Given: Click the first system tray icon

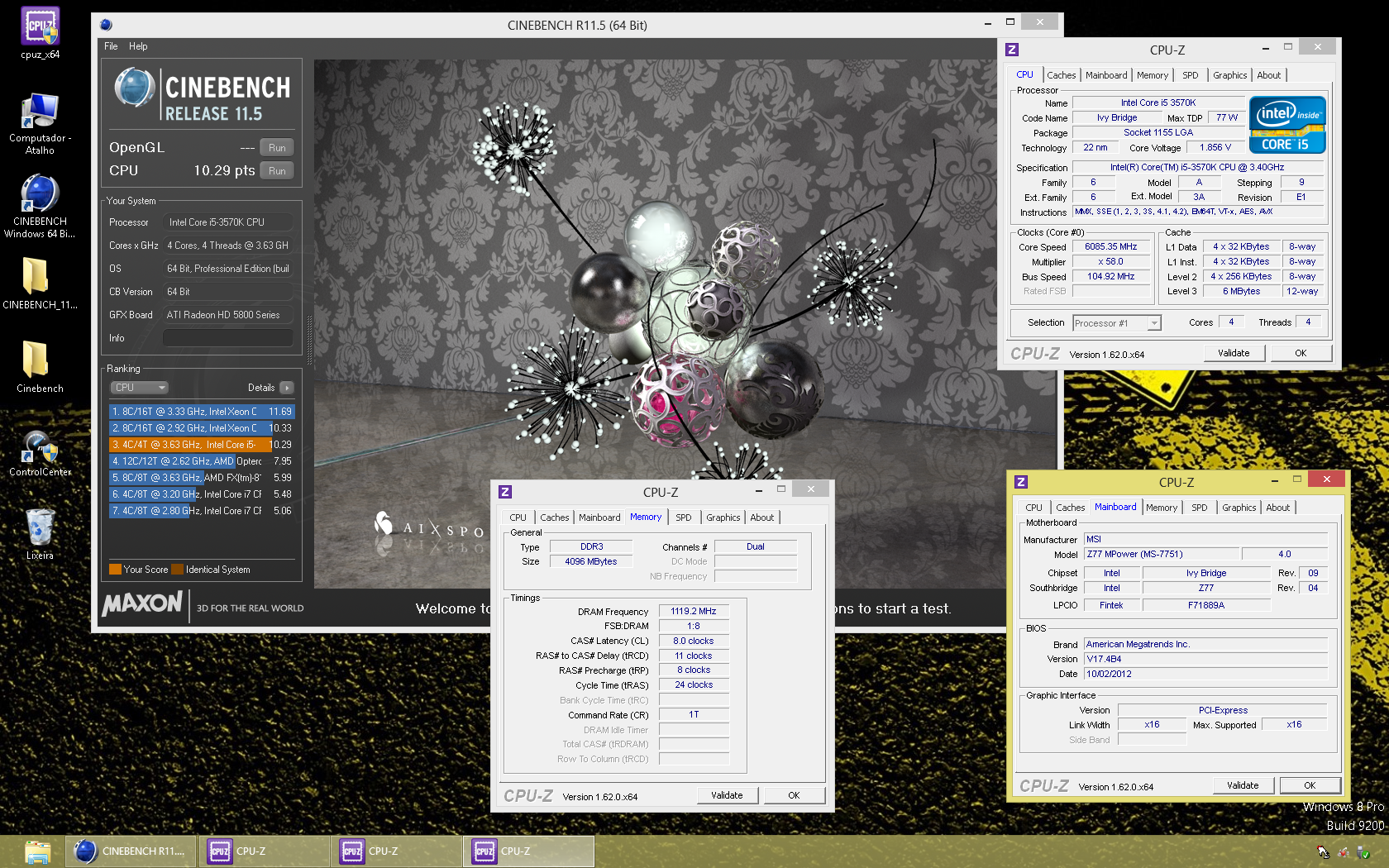Looking at the screenshot, I should pos(1323,851).
